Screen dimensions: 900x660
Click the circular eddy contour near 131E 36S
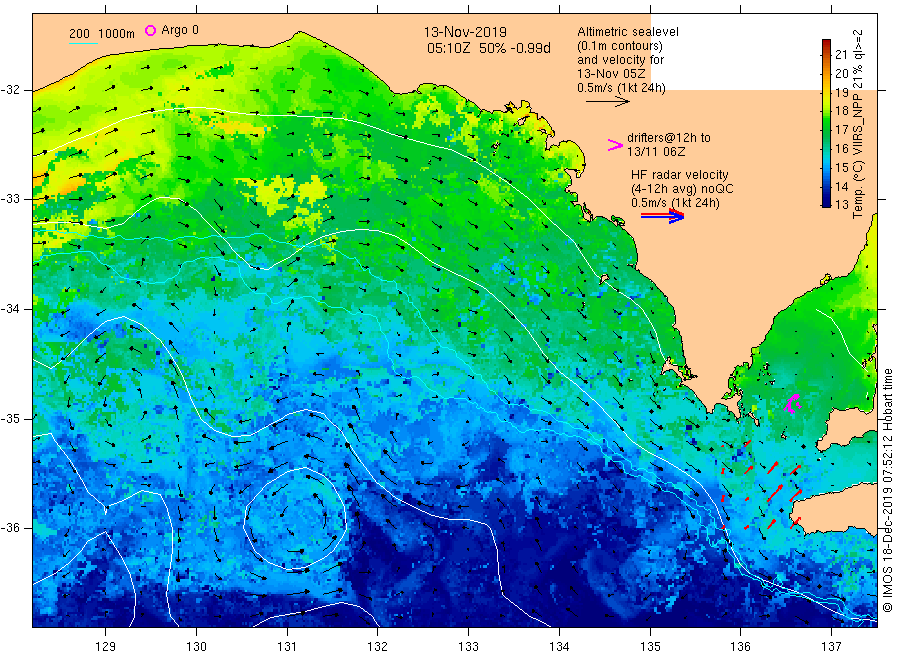pos(295,518)
